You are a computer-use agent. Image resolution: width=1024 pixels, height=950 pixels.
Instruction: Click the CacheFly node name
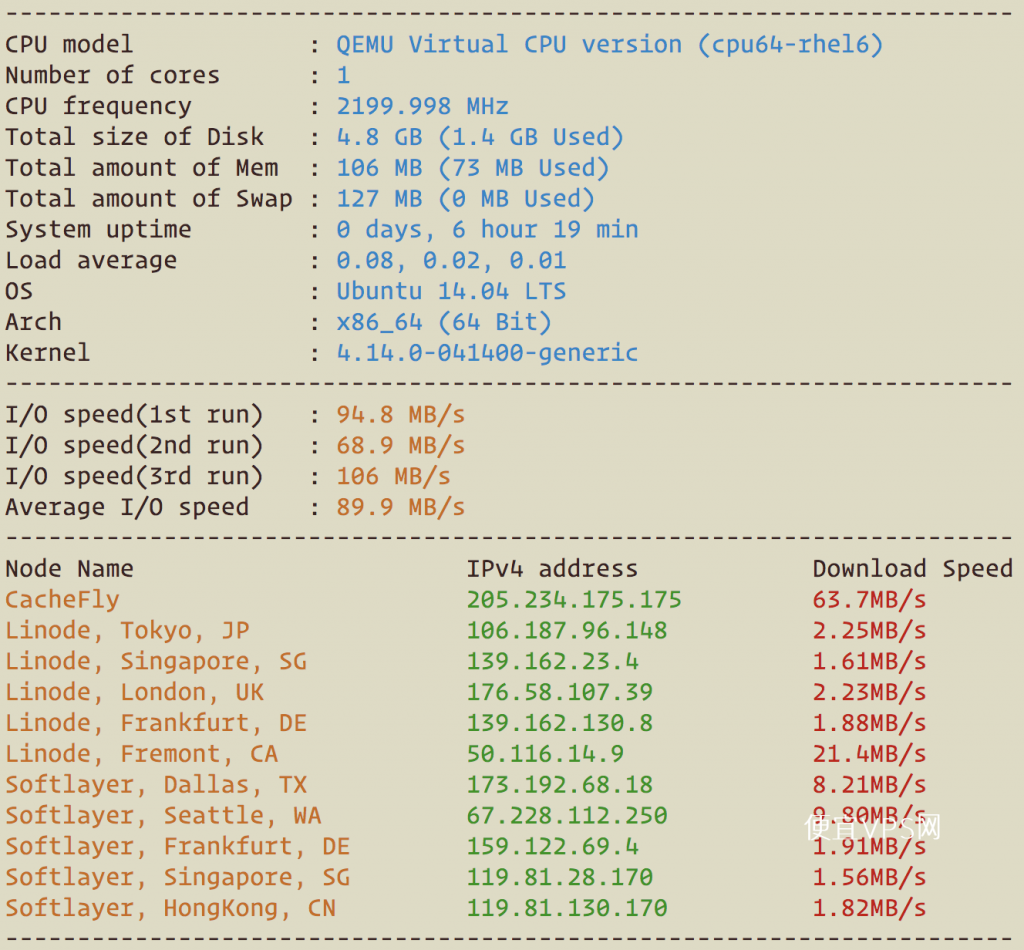click(x=62, y=599)
